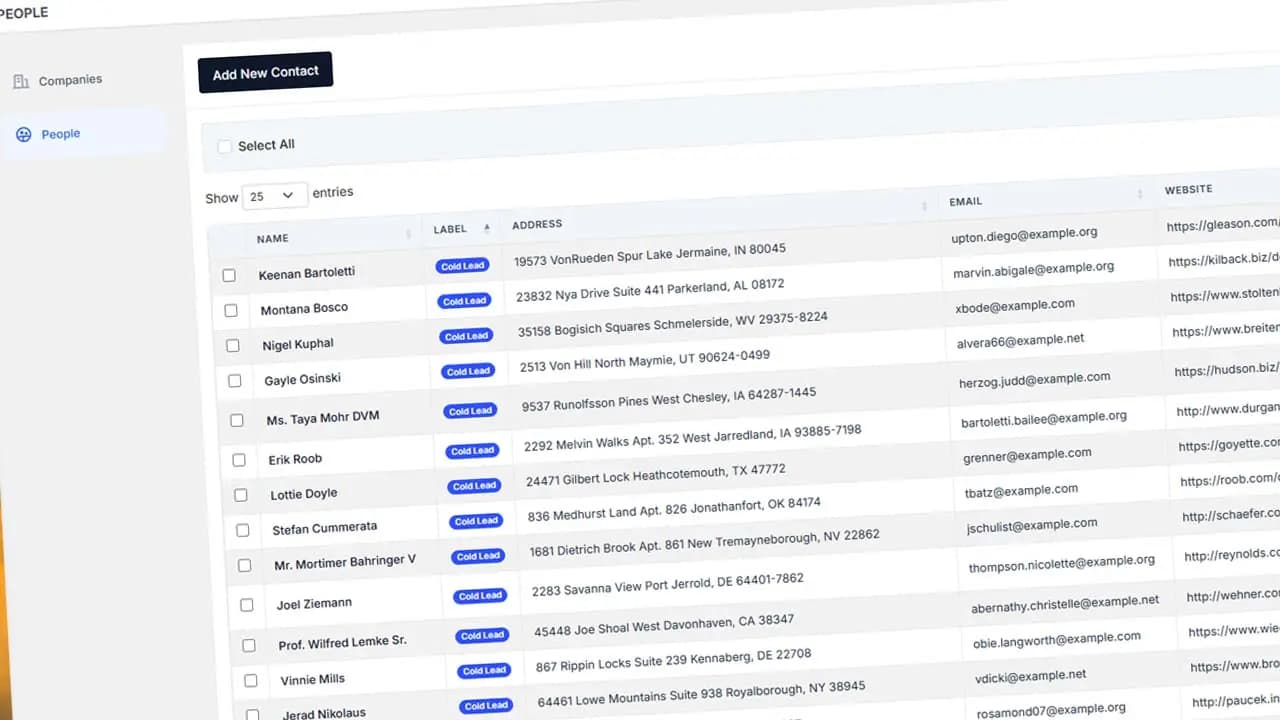This screenshot has height=720, width=1280.
Task: Select 25 in the entries combo box
Action: coord(273,195)
